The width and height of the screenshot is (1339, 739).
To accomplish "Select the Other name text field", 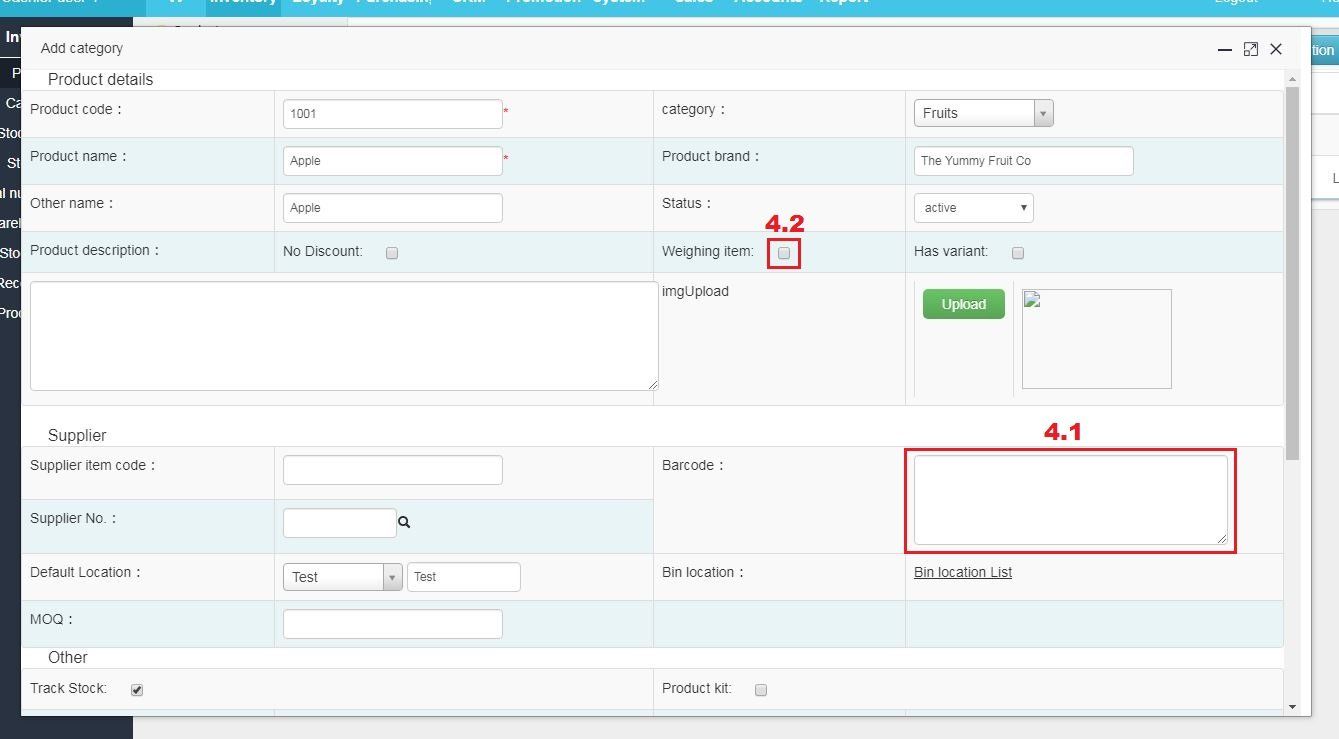I will pyautogui.click(x=392, y=208).
